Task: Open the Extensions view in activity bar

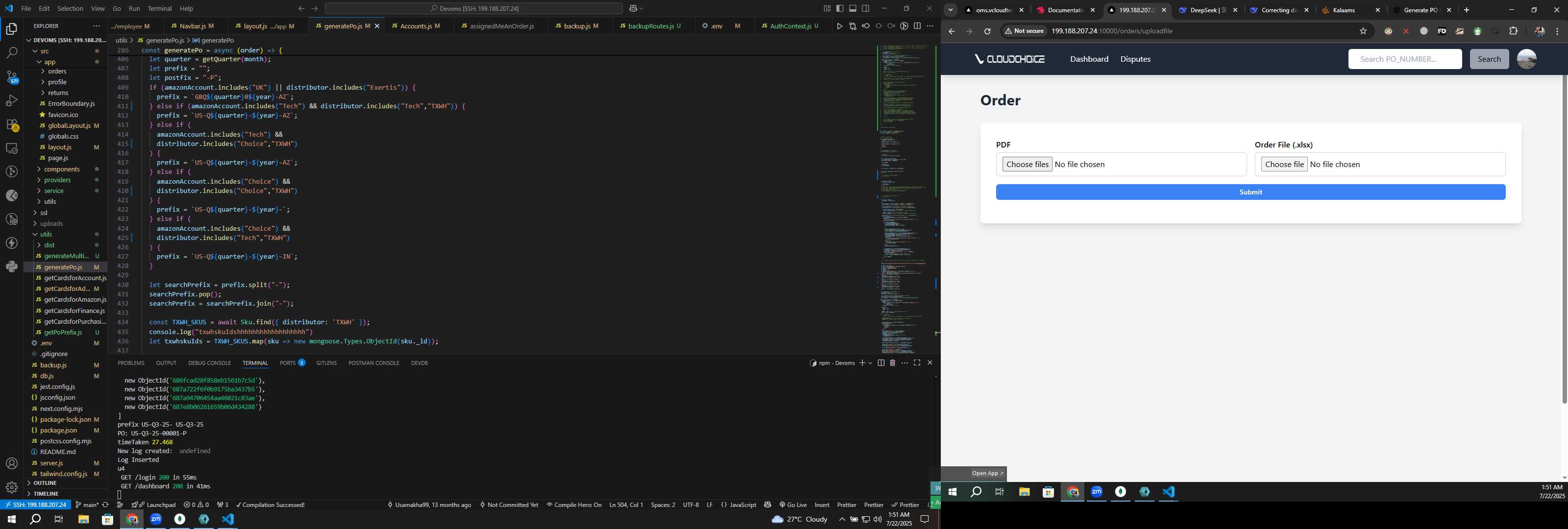Action: pos(12,124)
